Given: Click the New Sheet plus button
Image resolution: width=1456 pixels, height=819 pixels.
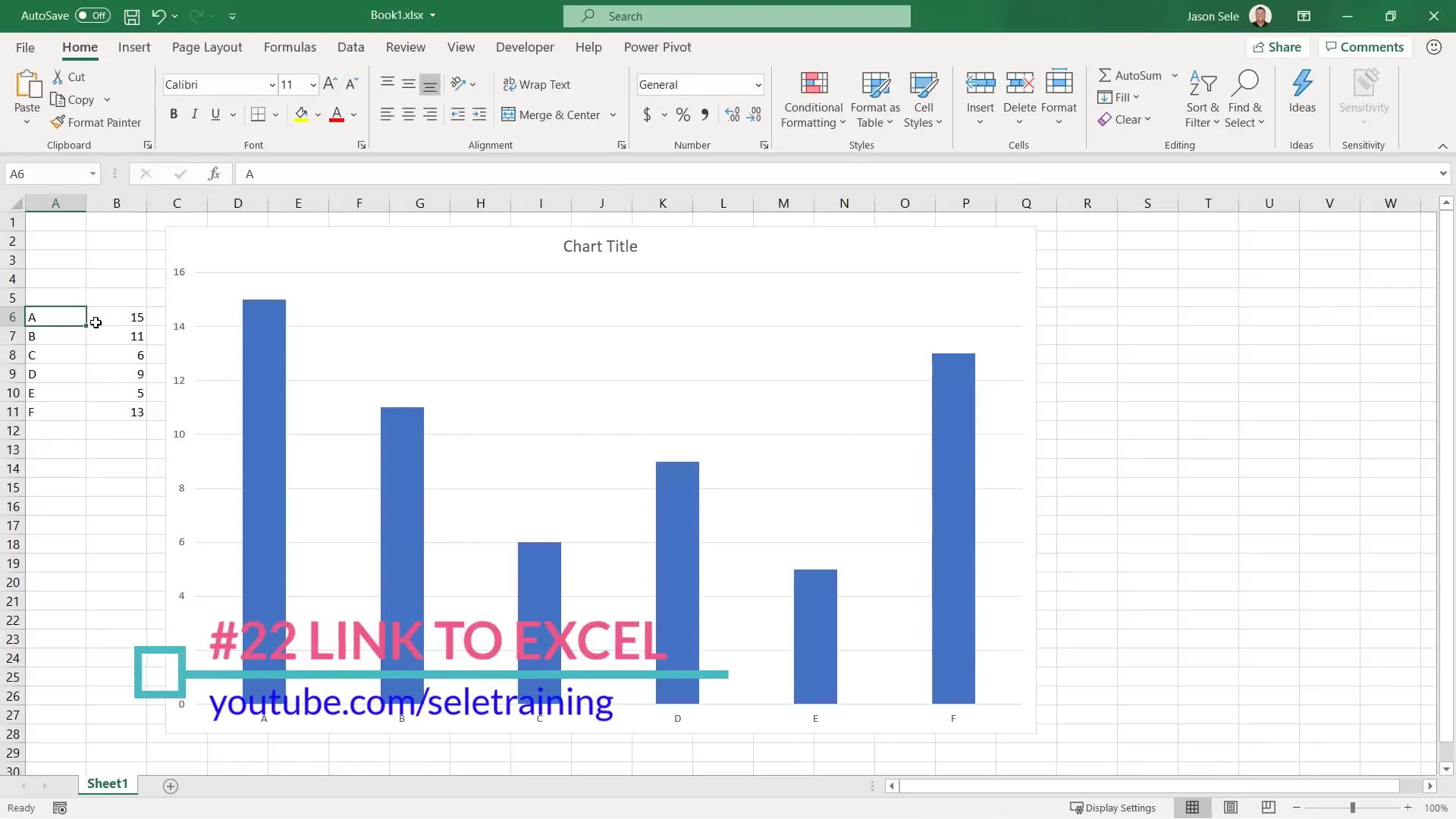Looking at the screenshot, I should click(171, 786).
